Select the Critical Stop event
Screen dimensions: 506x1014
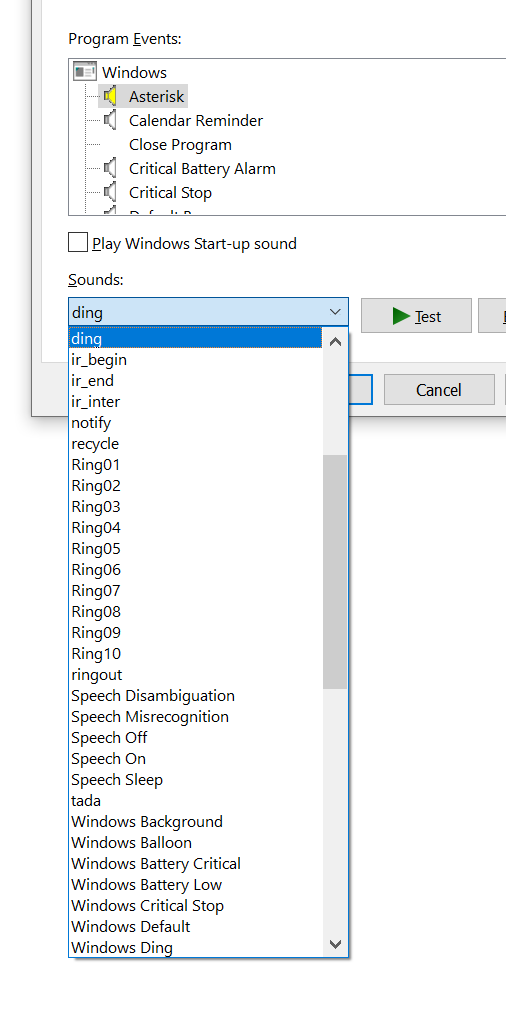point(170,193)
